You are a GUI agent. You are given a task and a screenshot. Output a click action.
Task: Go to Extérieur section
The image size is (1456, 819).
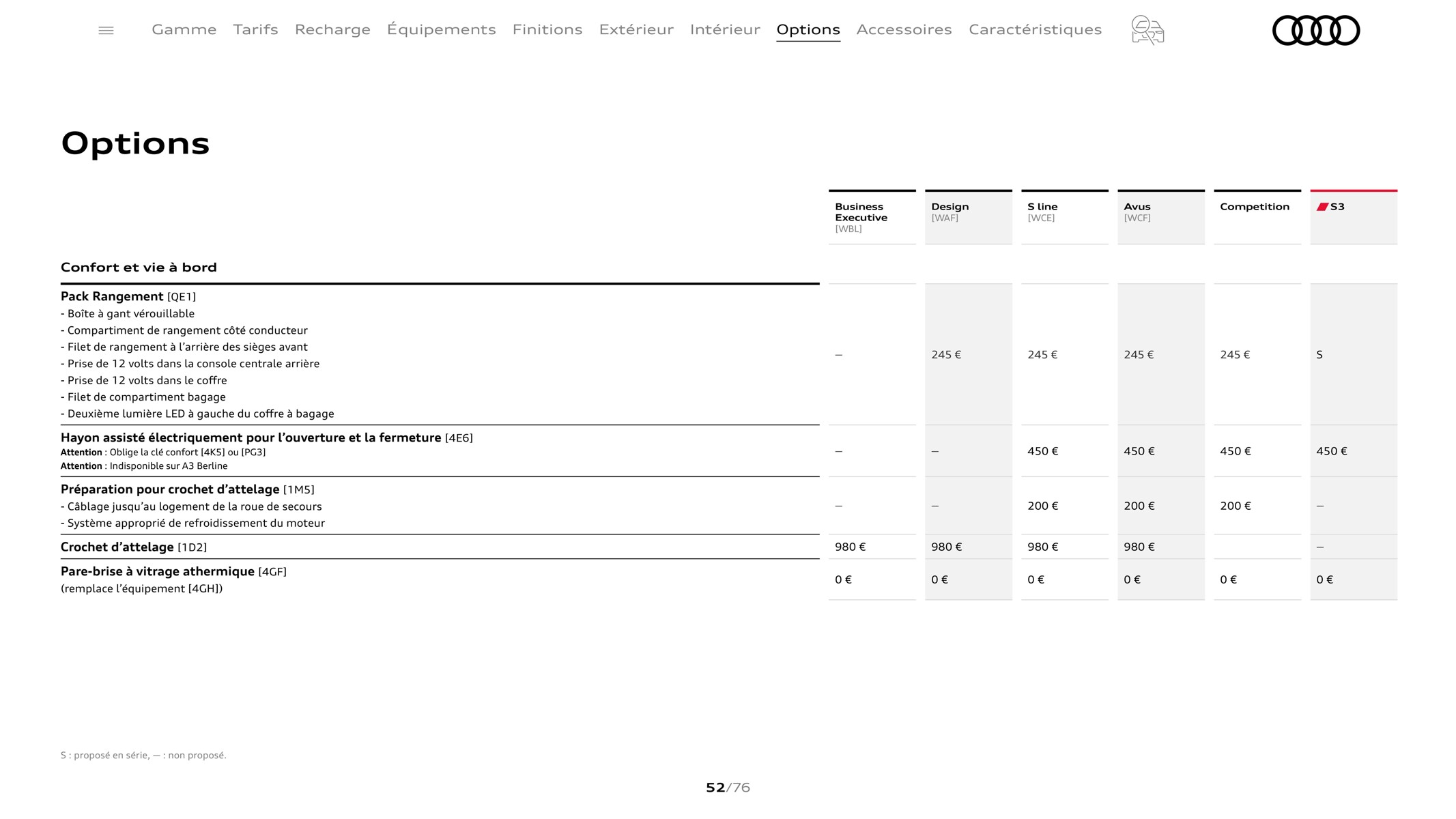tap(636, 29)
